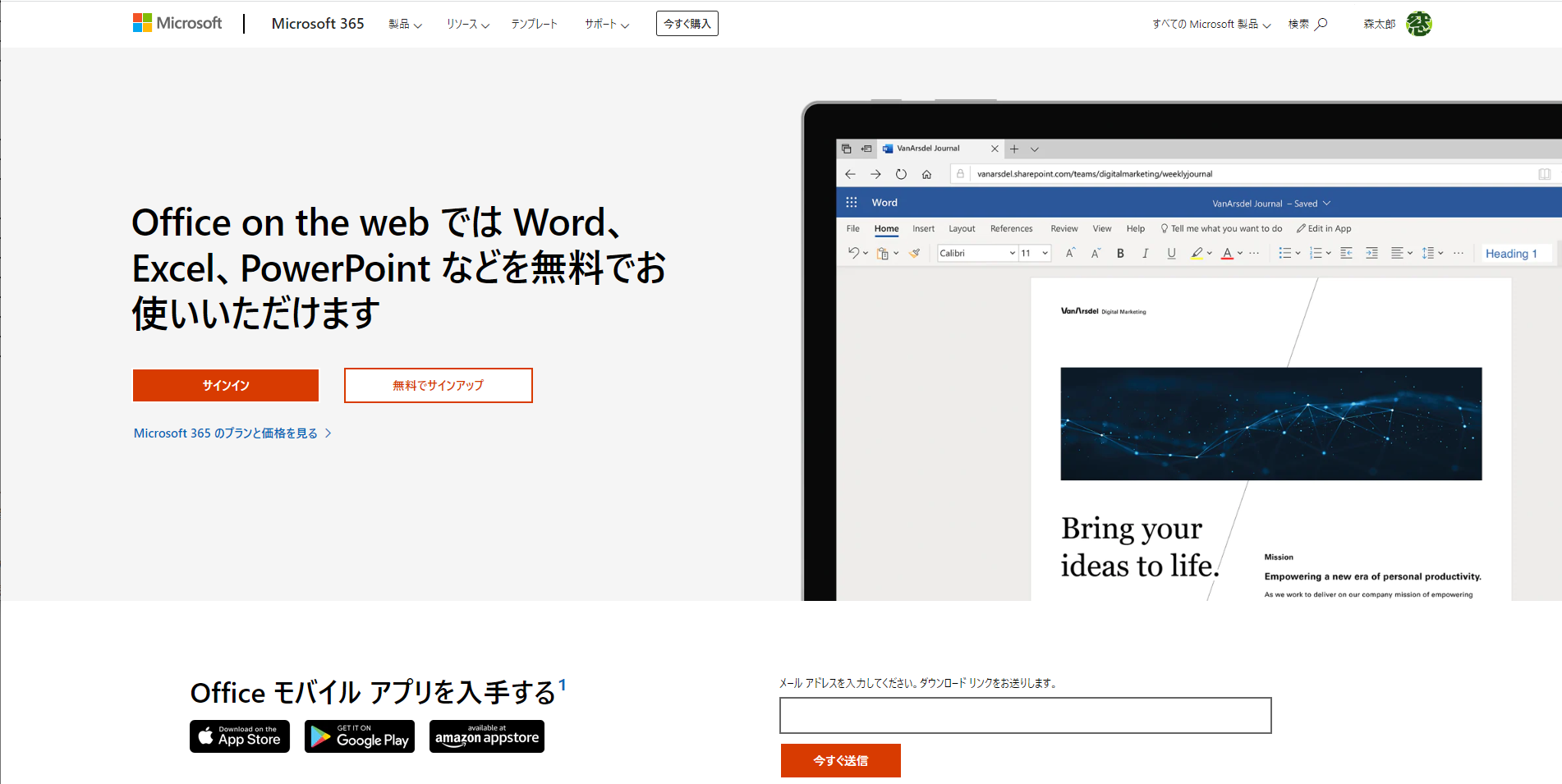
Task: Click the Italic icon on the ribbon
Action: pos(1146,254)
